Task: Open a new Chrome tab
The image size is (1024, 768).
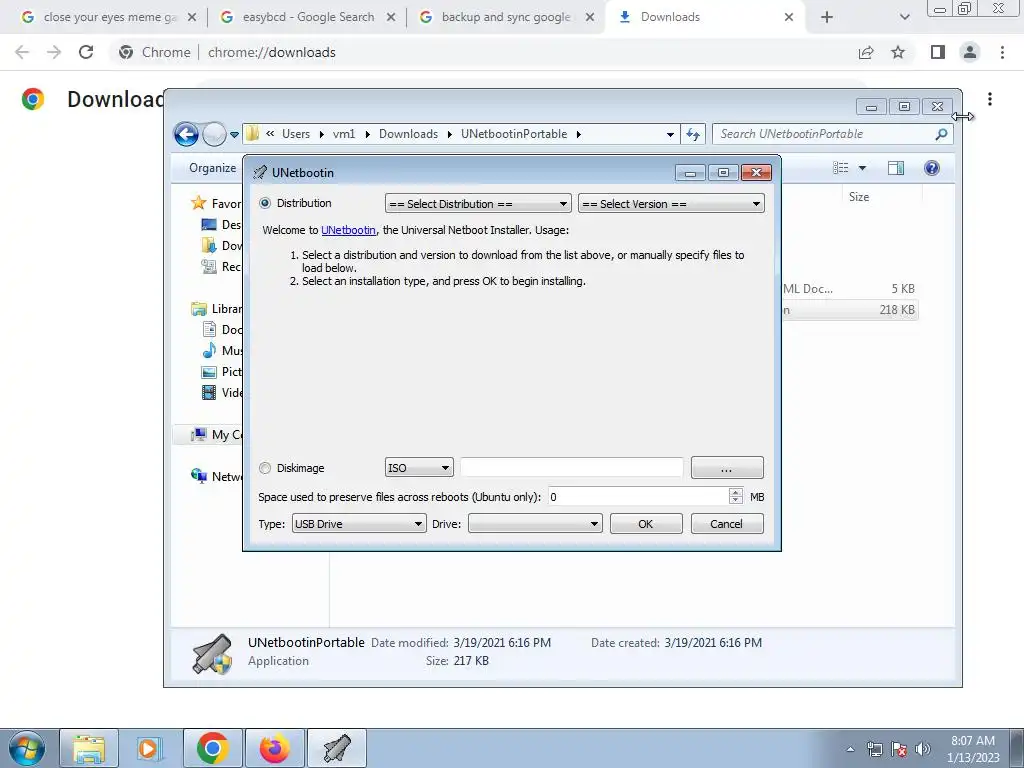Action: (x=827, y=18)
